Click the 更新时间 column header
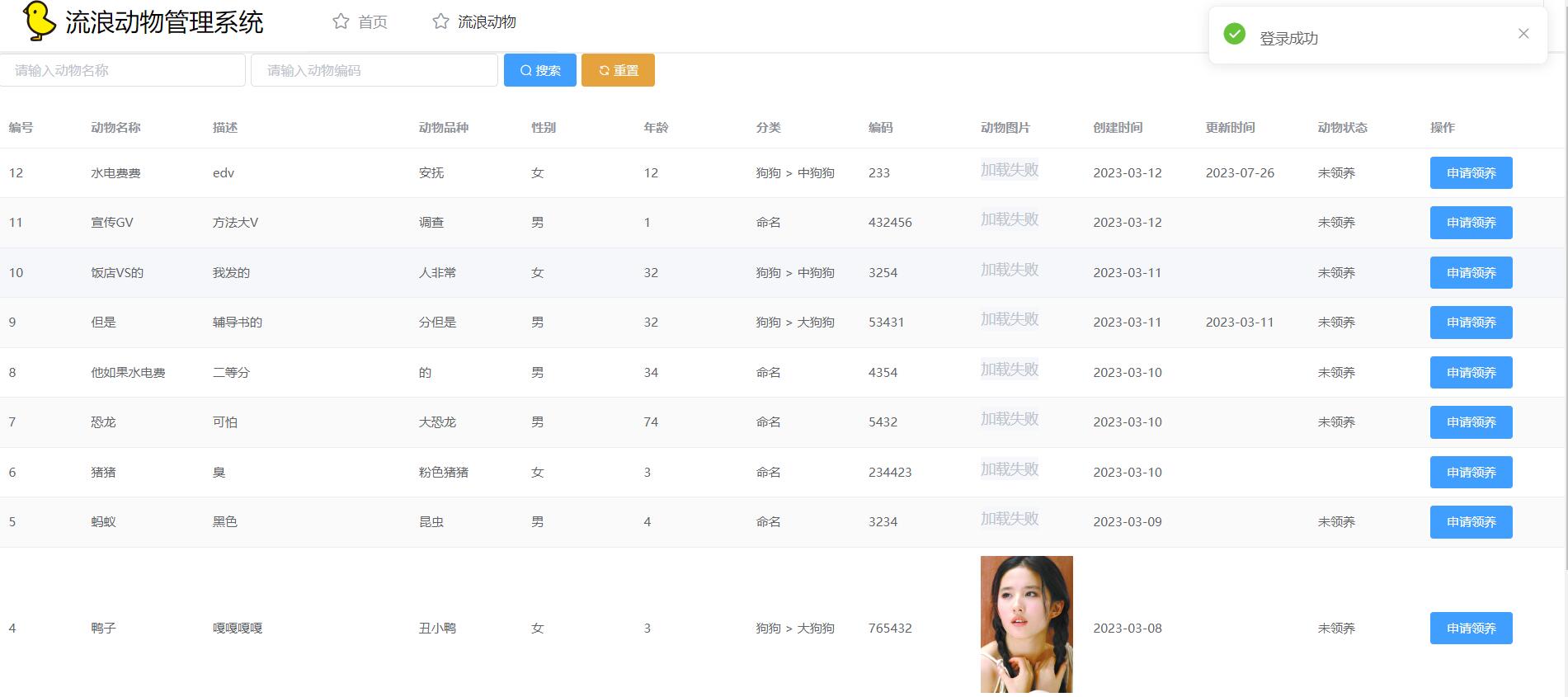 click(1230, 128)
